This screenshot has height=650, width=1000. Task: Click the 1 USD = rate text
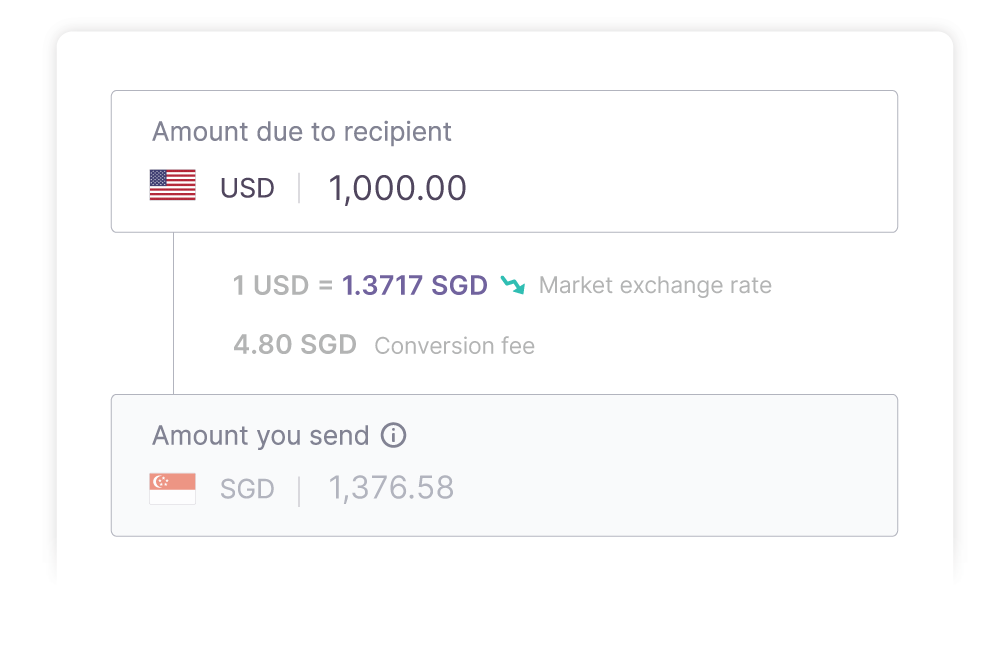283,285
